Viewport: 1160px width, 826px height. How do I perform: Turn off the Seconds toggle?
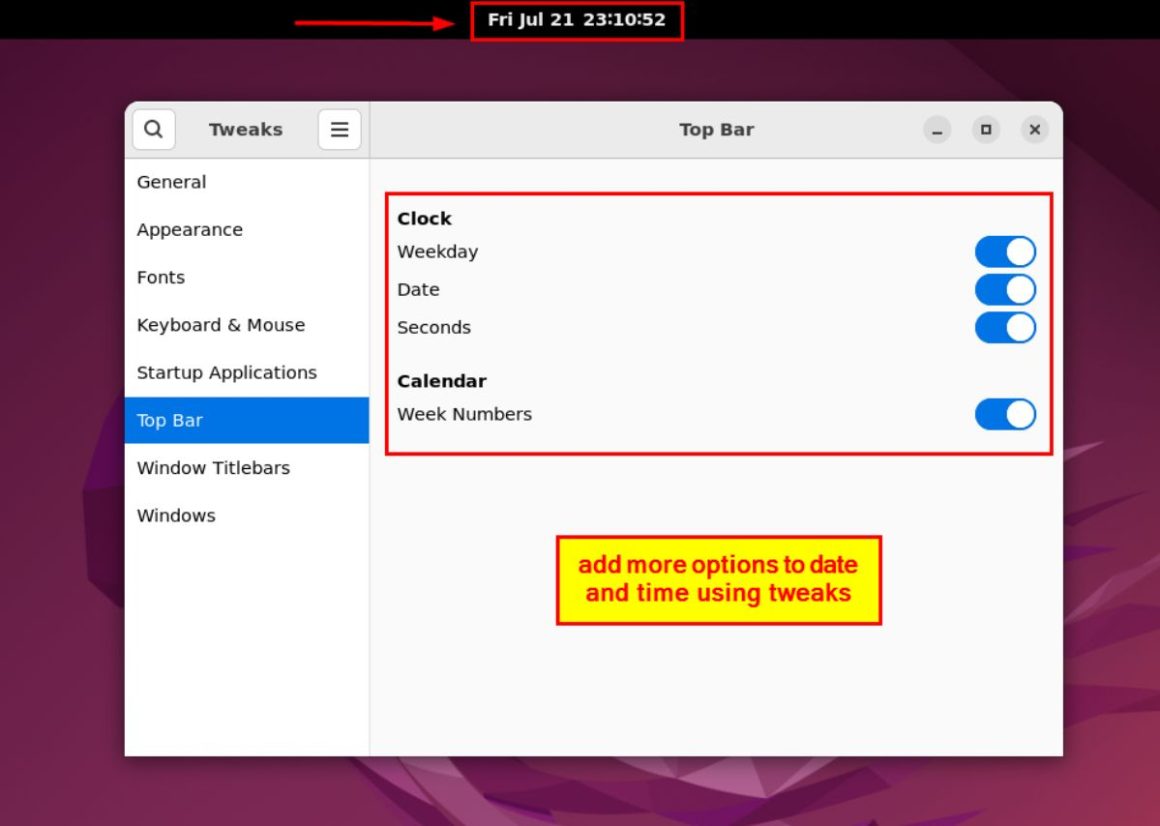pyautogui.click(x=1004, y=327)
